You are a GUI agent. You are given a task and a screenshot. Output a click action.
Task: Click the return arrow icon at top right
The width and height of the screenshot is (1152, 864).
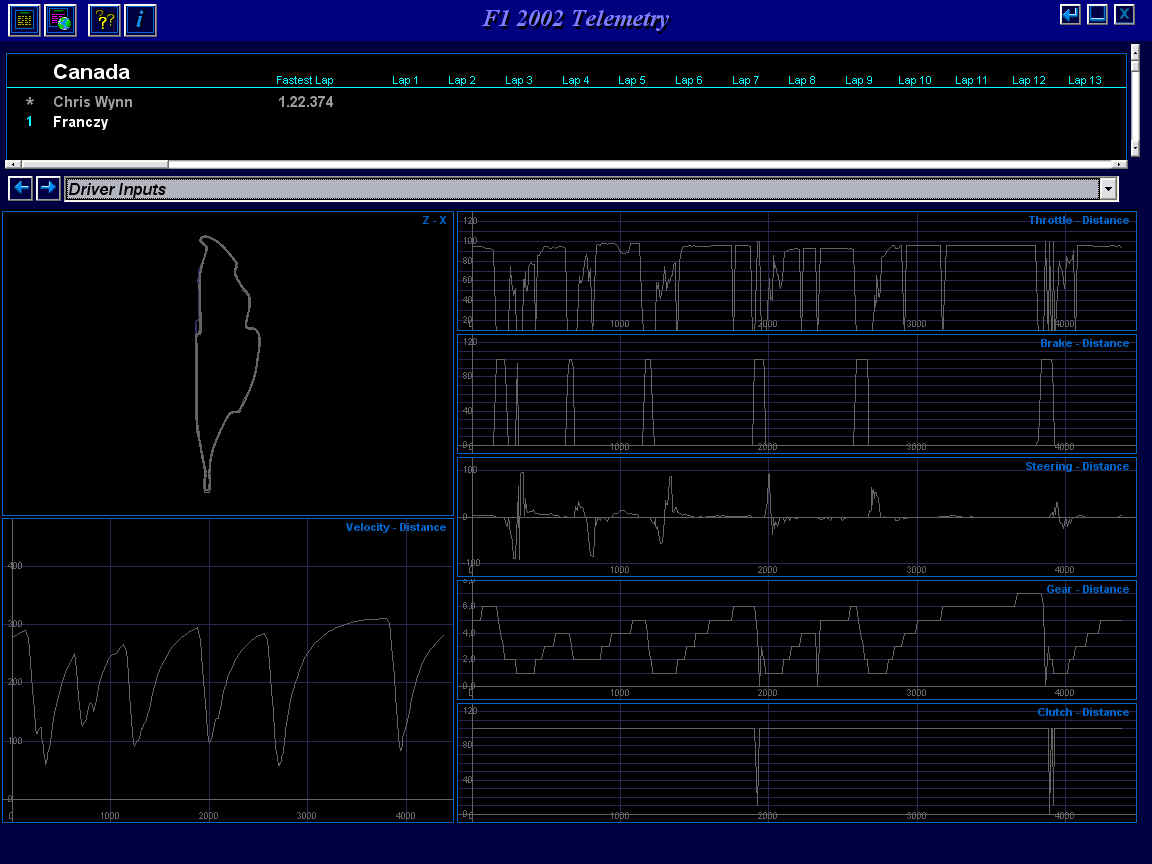point(1070,14)
